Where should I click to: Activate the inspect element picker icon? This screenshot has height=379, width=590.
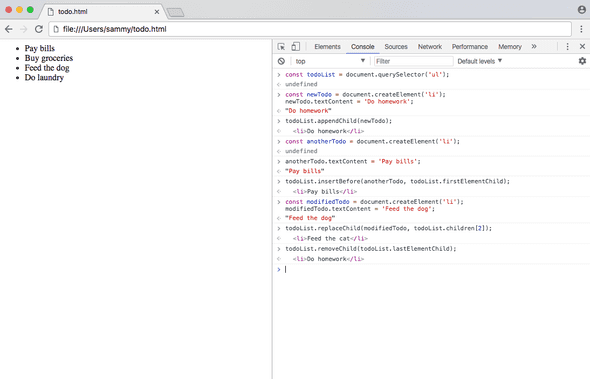tap(281, 47)
